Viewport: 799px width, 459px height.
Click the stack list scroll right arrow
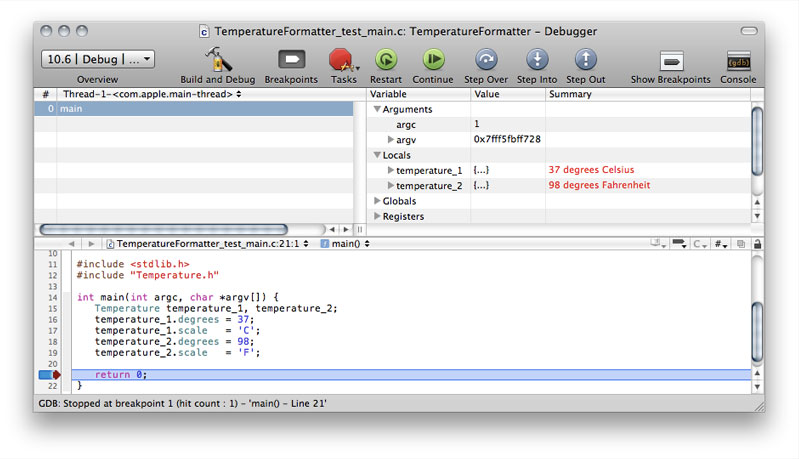tap(345, 230)
